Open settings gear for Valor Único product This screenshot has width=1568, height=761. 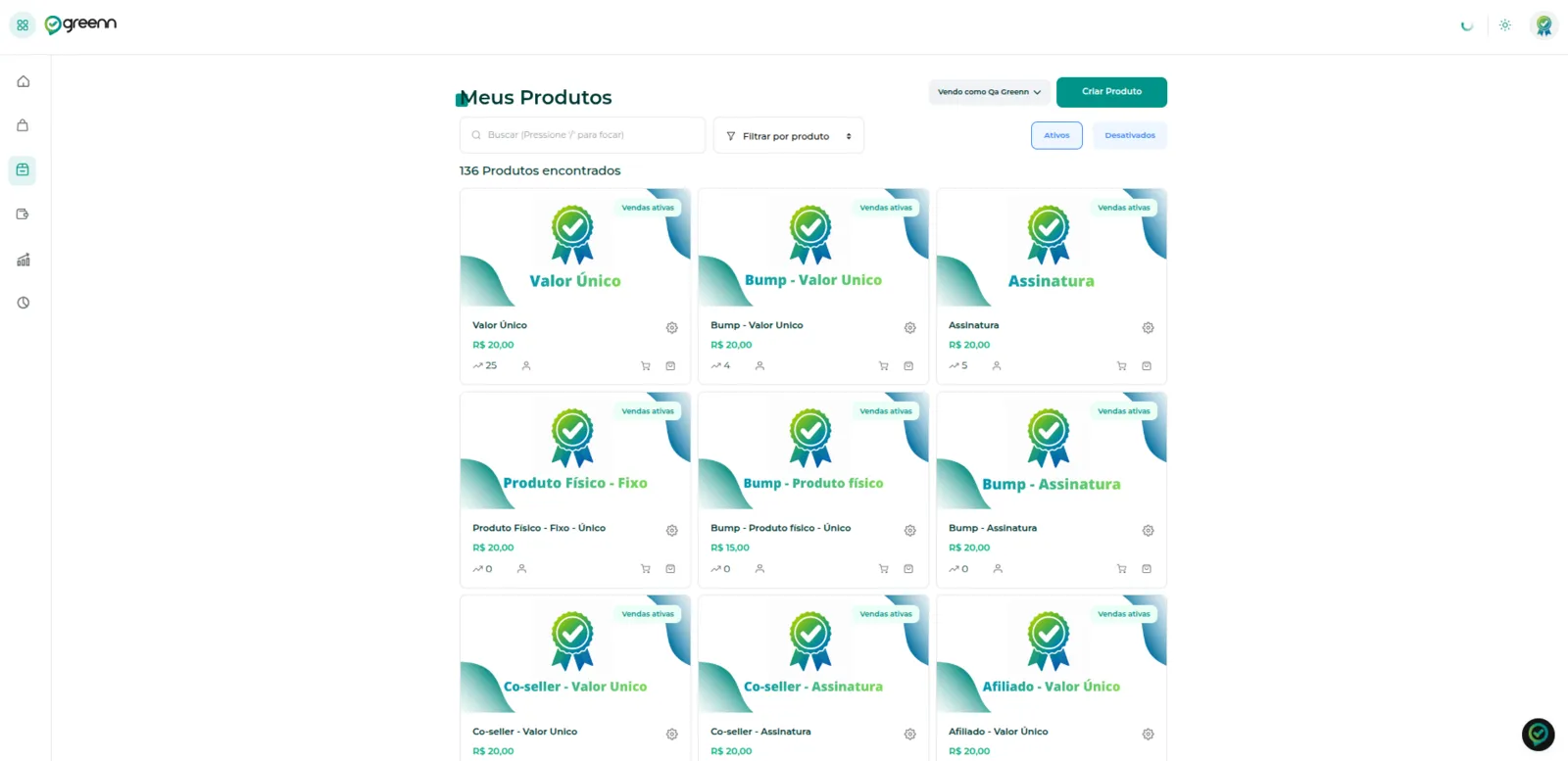coord(672,328)
